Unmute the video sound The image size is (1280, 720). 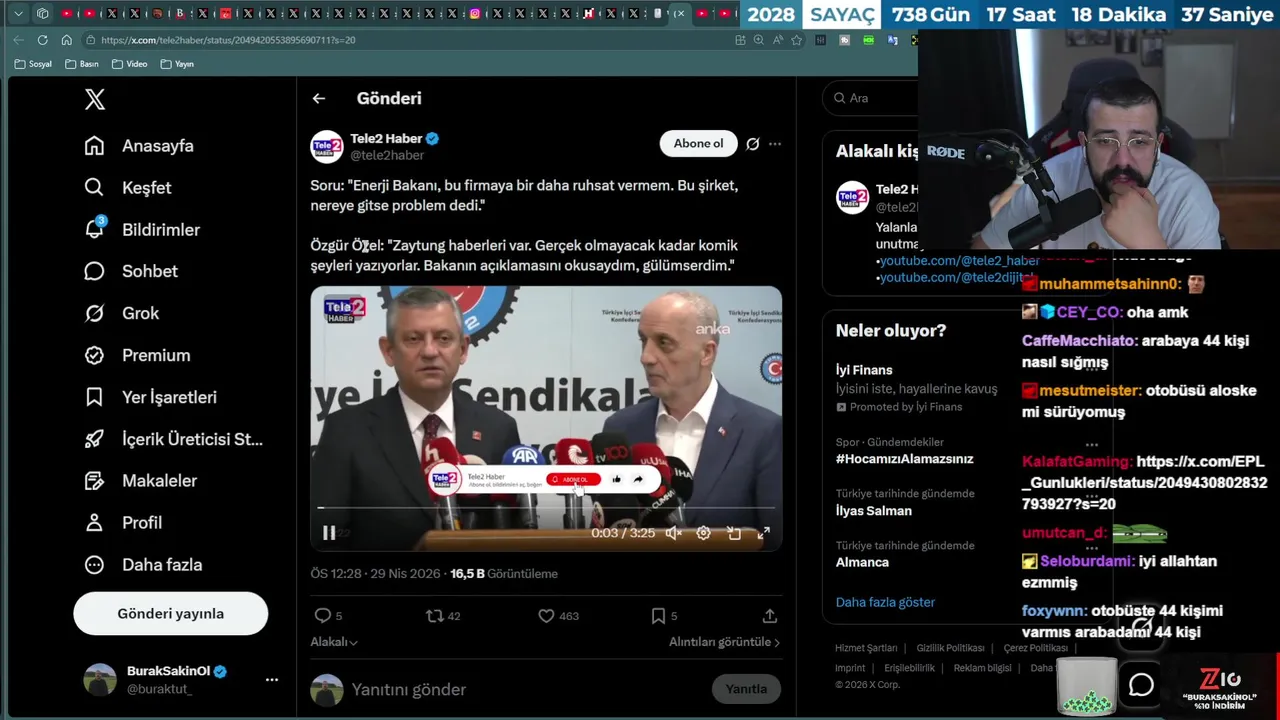tap(674, 533)
